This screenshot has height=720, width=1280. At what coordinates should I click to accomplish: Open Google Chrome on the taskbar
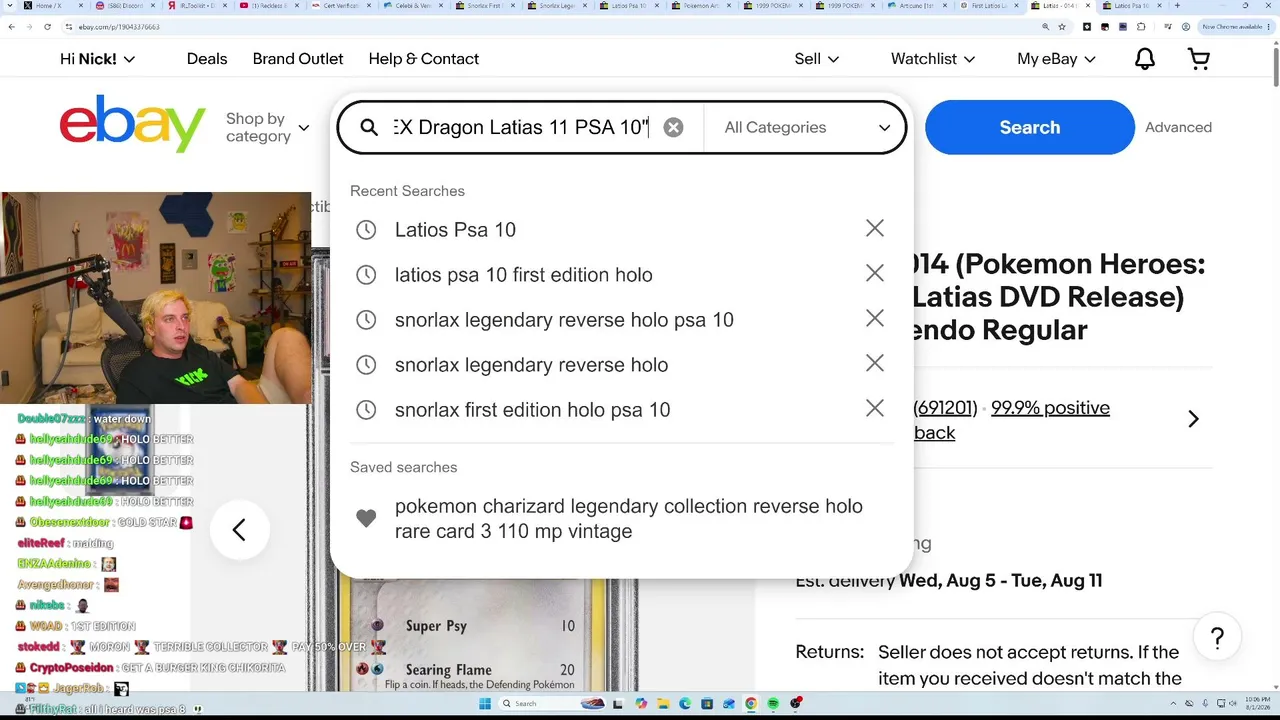pos(751,704)
